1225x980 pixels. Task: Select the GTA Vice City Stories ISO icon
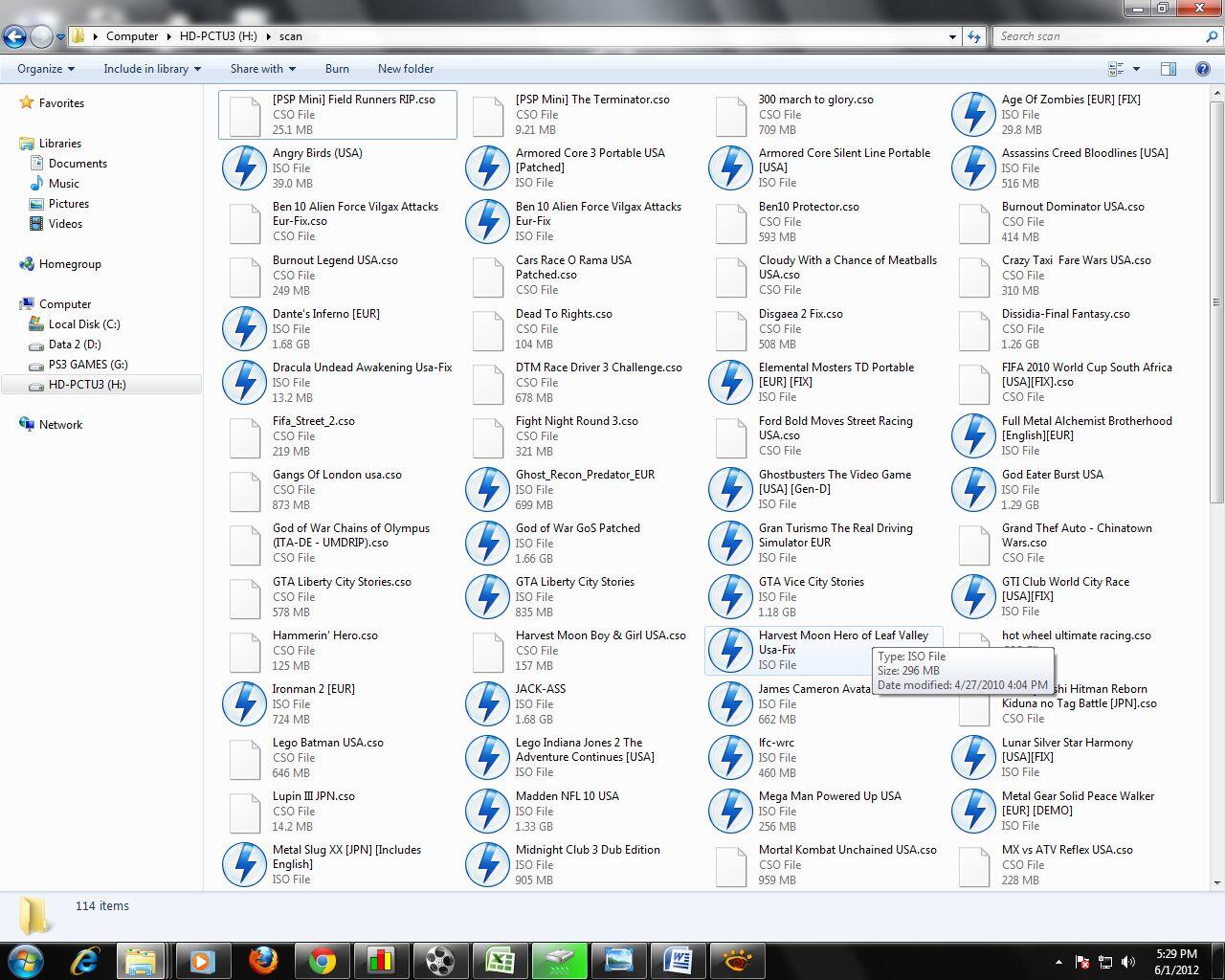click(731, 596)
